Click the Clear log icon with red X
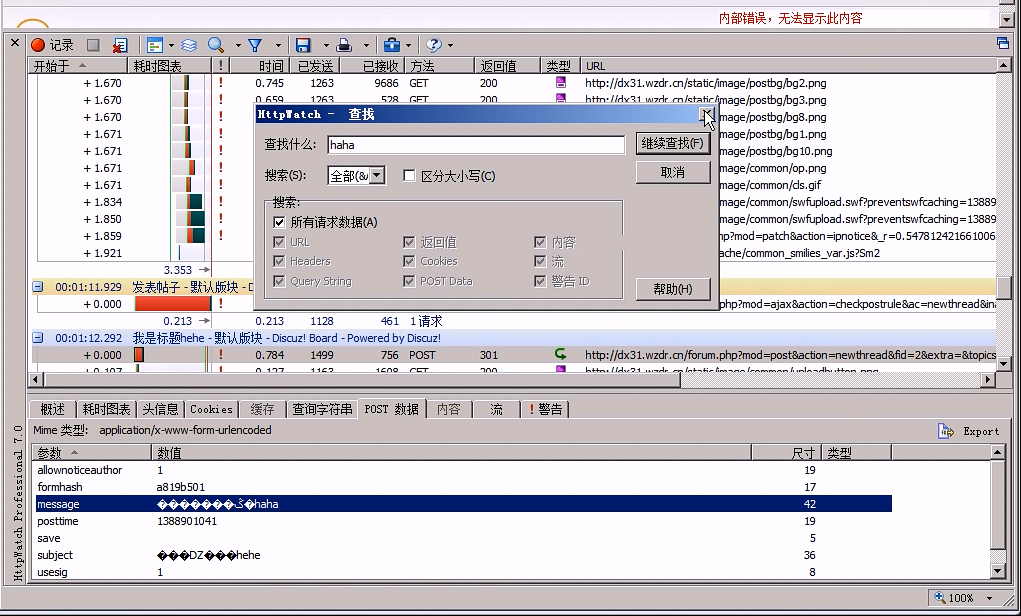Screen dimensions: 1021x616 click(119, 46)
